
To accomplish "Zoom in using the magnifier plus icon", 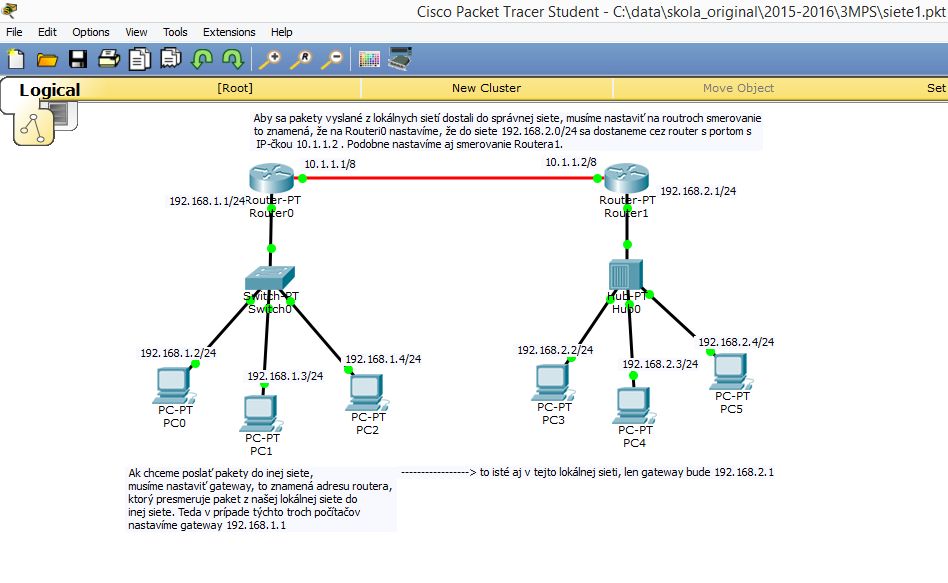I will (x=269, y=59).
